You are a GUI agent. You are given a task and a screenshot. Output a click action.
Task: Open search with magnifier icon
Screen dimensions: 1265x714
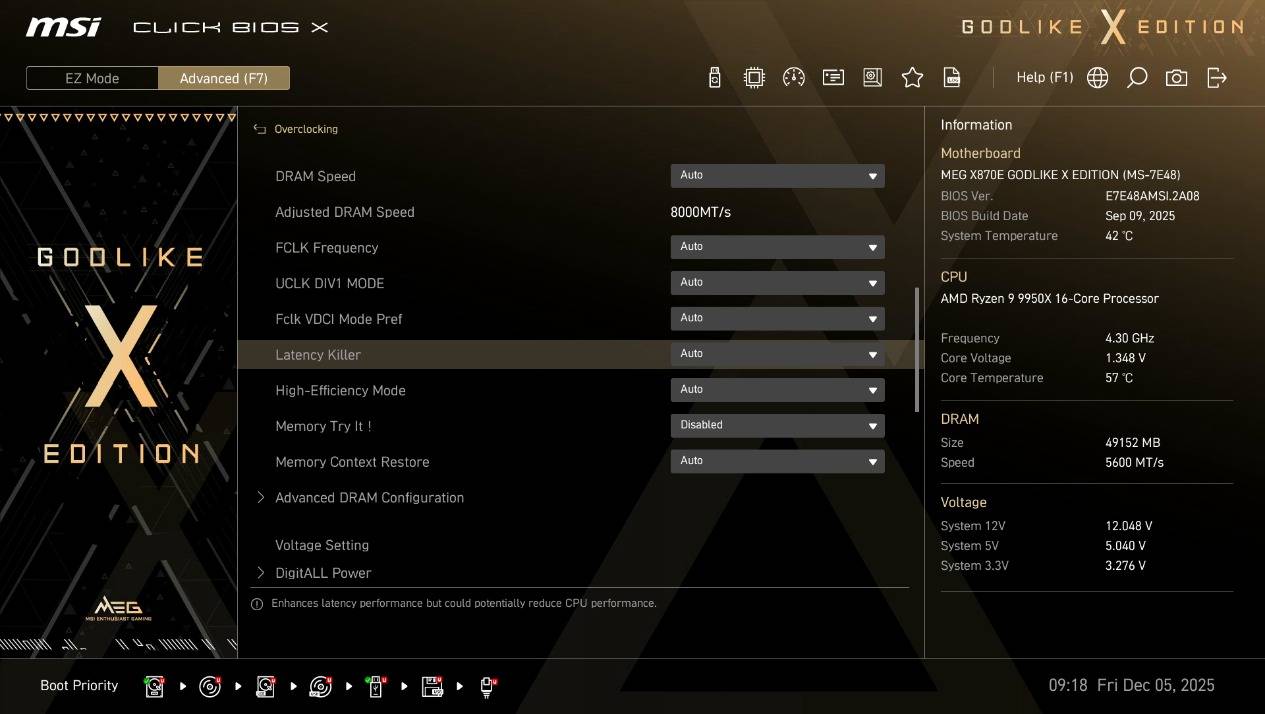click(x=1137, y=78)
